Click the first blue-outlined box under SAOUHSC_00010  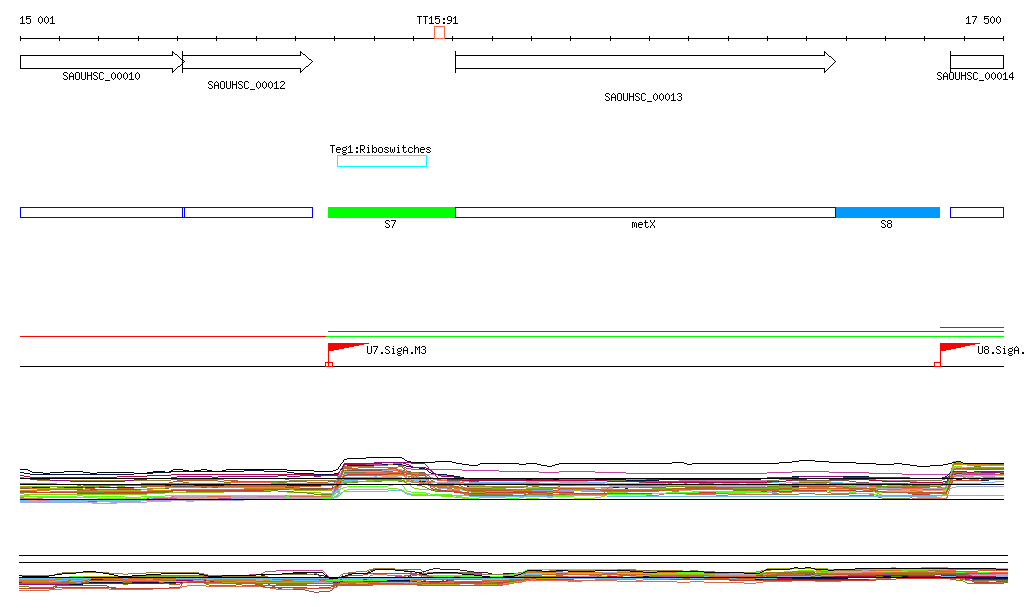[101, 212]
